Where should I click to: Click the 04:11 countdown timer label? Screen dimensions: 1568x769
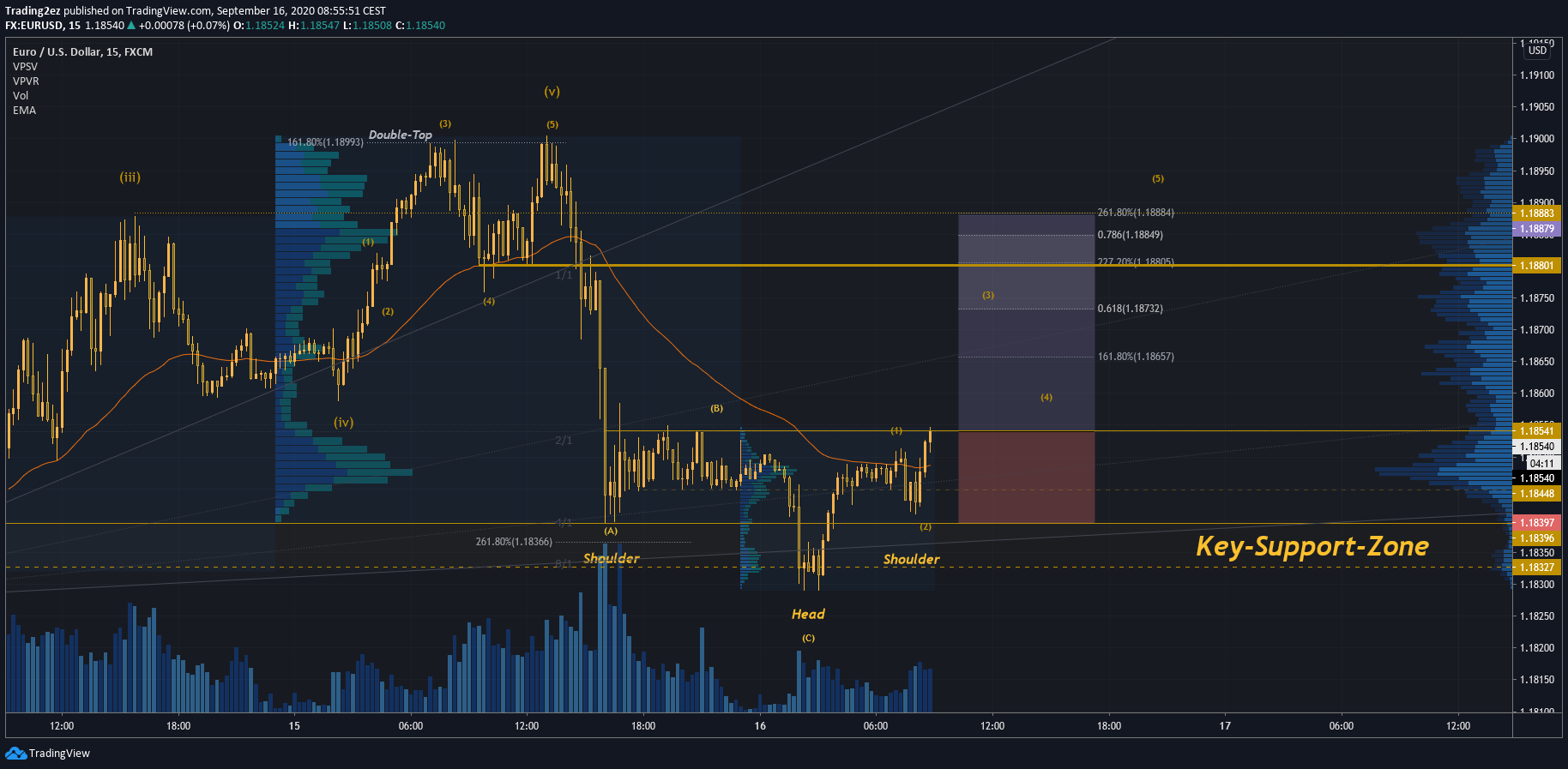[1542, 464]
